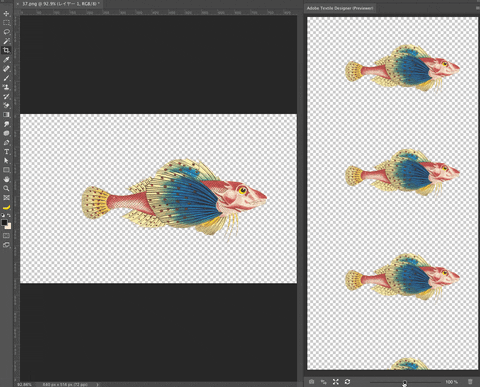
Task: Select the Magic Wand tool
Action: tap(6, 41)
